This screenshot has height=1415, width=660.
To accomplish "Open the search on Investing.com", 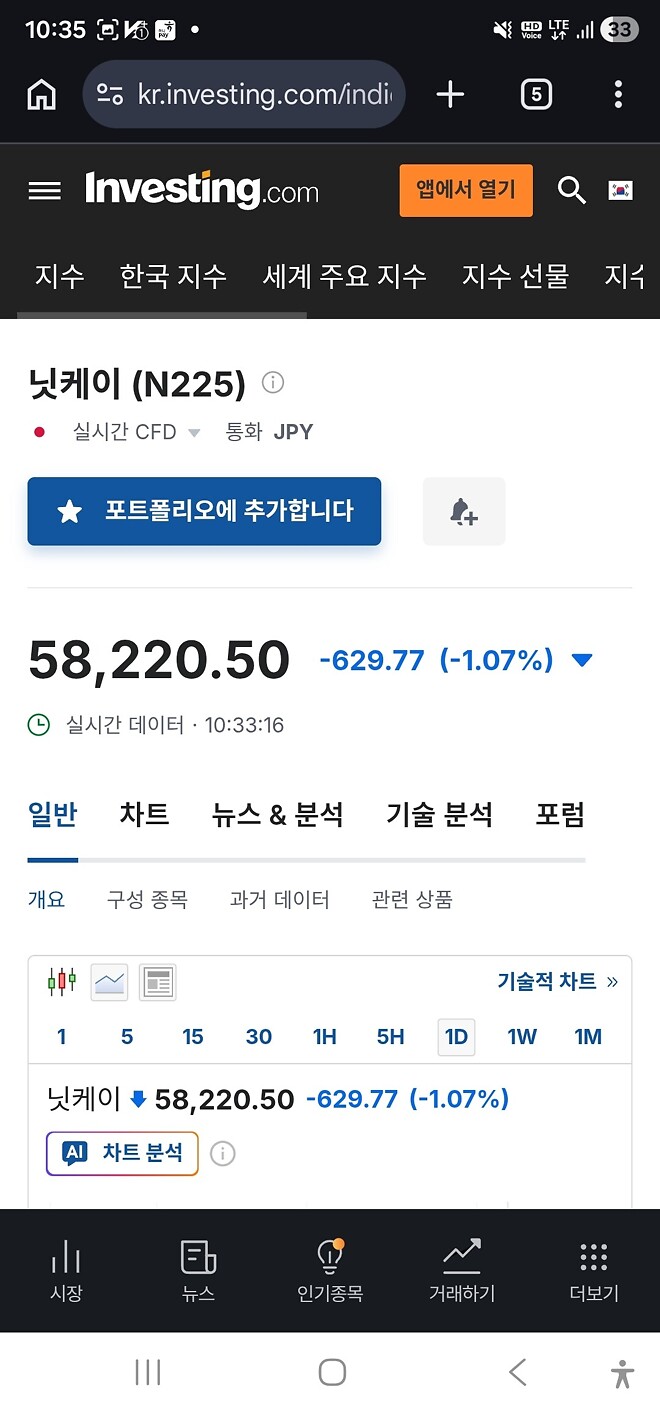I will click(x=571, y=190).
